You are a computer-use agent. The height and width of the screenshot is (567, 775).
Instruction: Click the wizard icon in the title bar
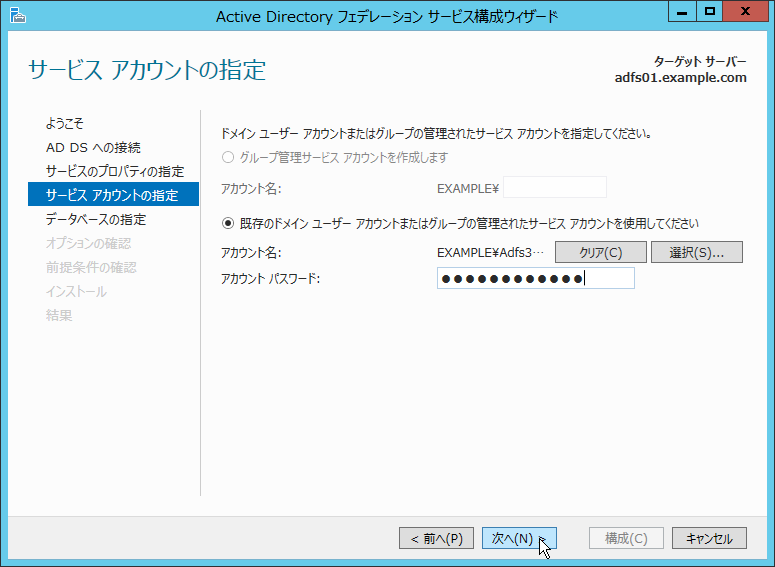point(18,16)
